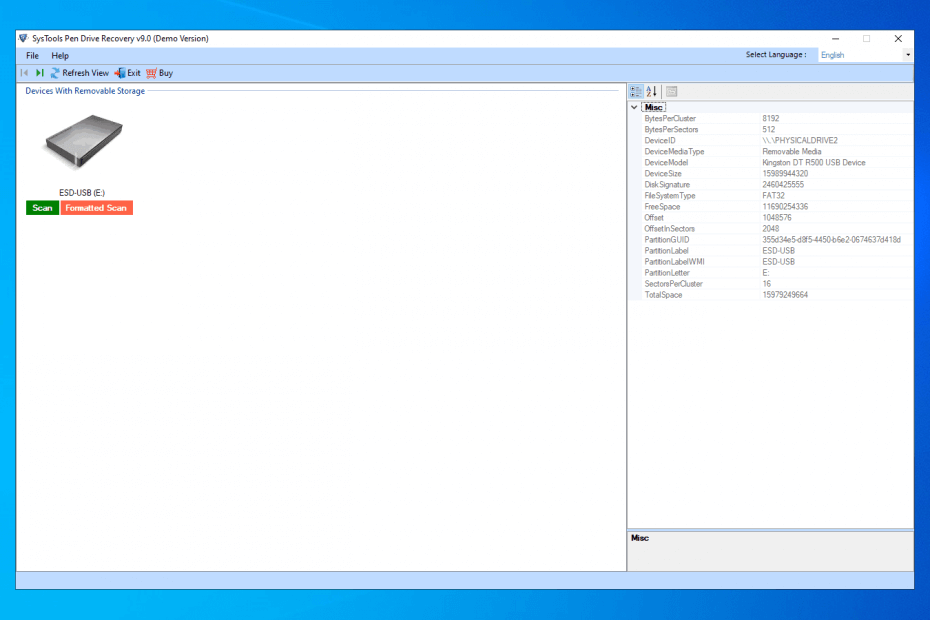Click the PartitionGUID value starting 355d34e5

[x=832, y=240]
